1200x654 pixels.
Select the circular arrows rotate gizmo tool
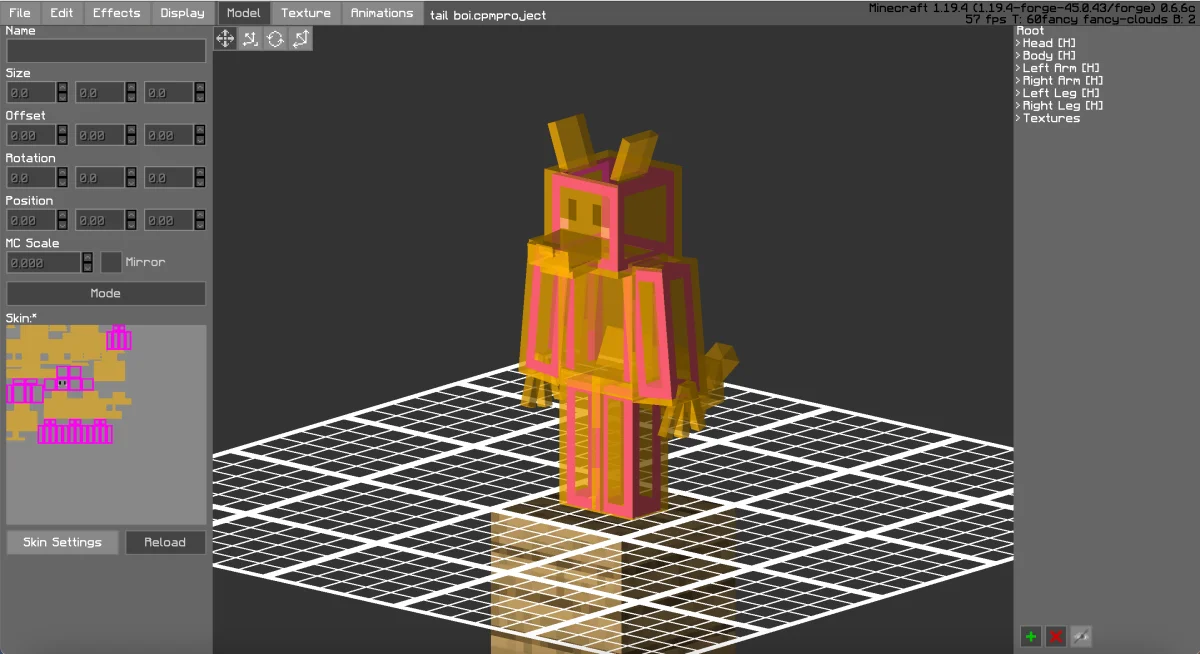coord(275,38)
